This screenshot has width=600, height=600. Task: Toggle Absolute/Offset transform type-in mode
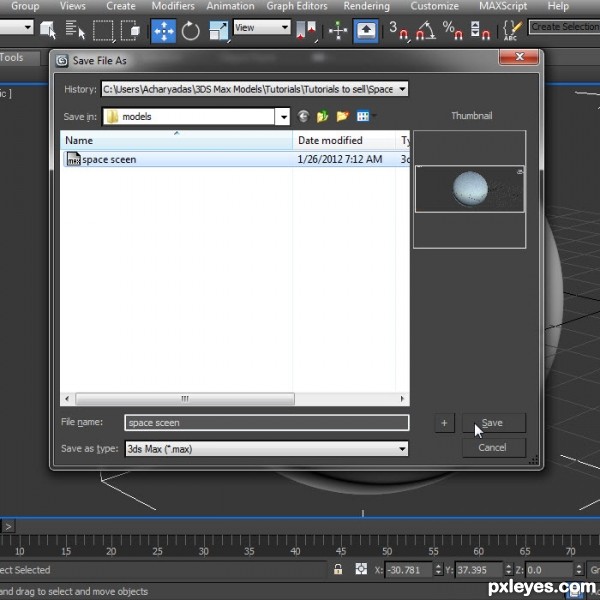coord(361,569)
